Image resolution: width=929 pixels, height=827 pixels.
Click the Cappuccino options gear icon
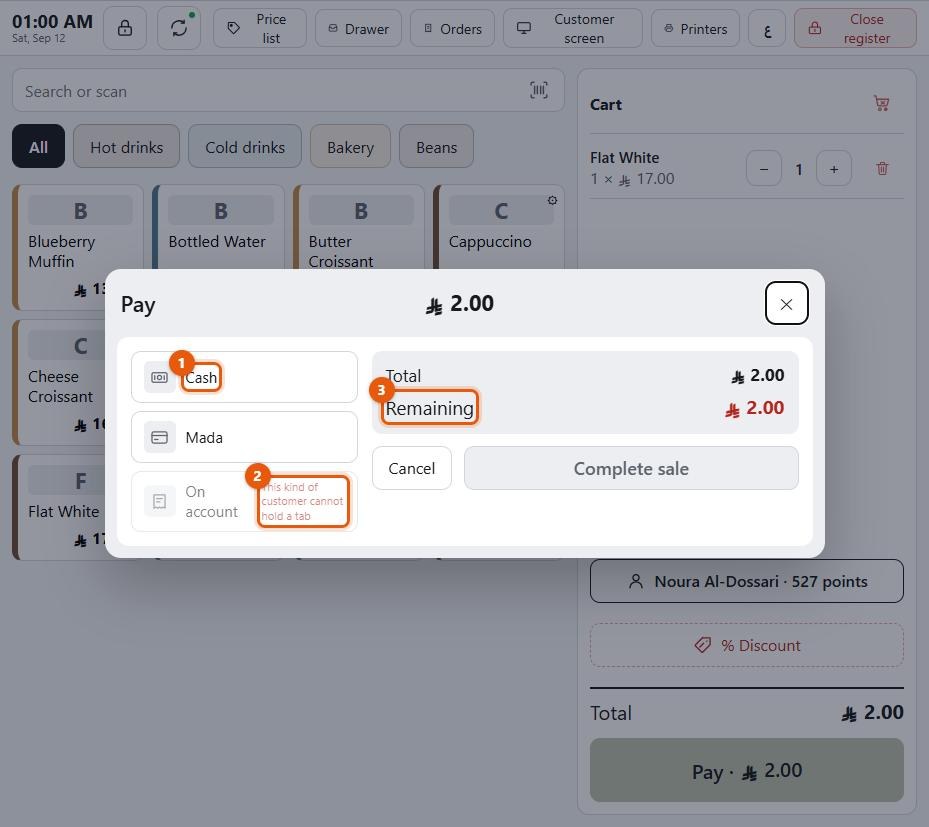pos(552,200)
